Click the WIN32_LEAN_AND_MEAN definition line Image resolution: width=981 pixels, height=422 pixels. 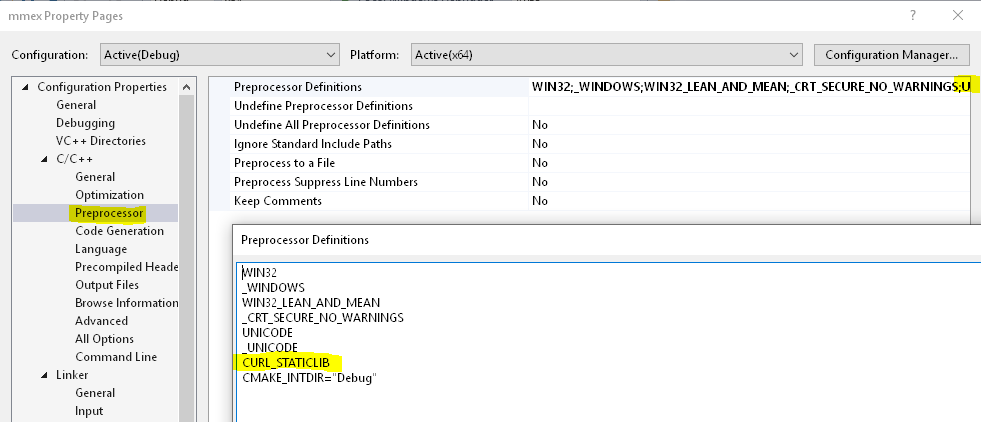click(x=311, y=303)
